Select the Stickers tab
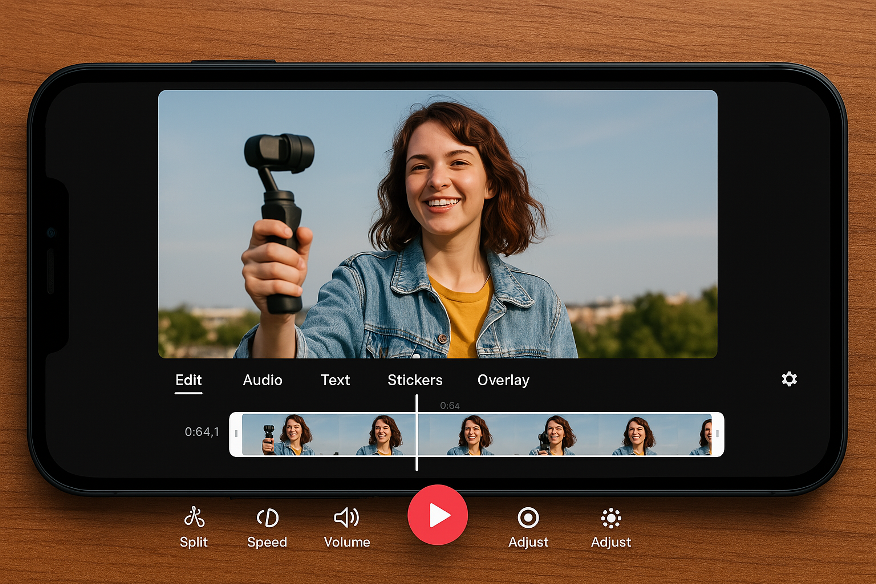 415,380
